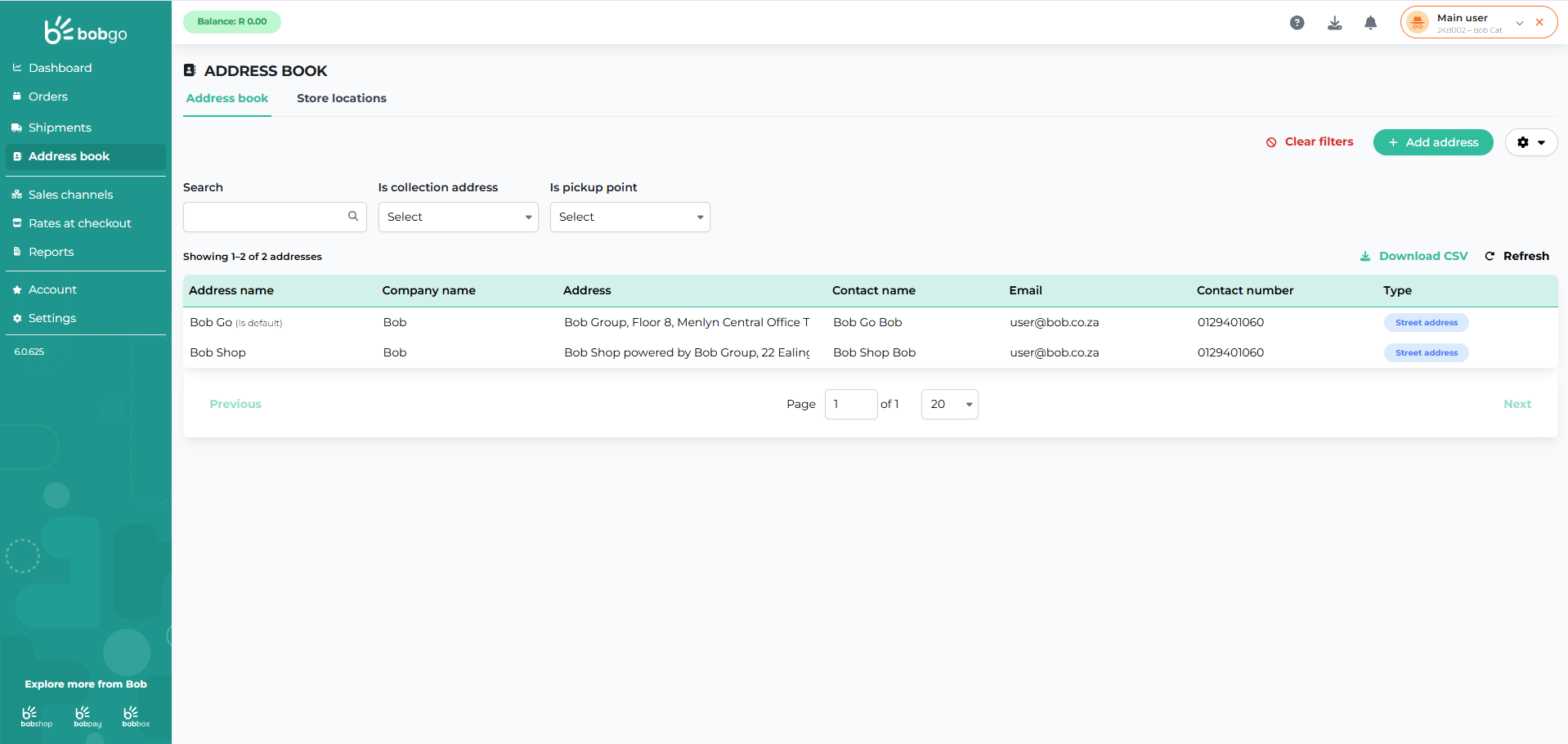Switch to the Store locations tab
This screenshot has height=744, width=1568.
(x=341, y=98)
